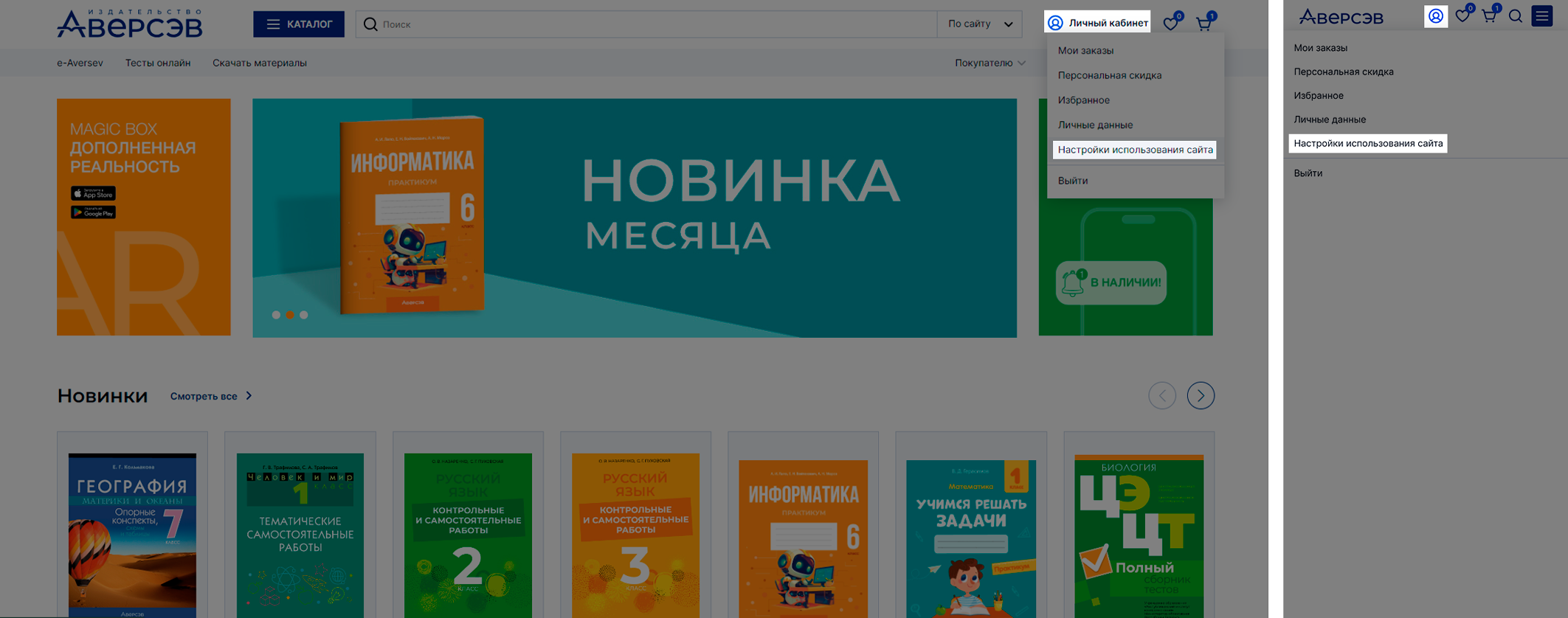Select the first carousel dot on the banner
The width and height of the screenshot is (1568, 618).
pyautogui.click(x=276, y=315)
